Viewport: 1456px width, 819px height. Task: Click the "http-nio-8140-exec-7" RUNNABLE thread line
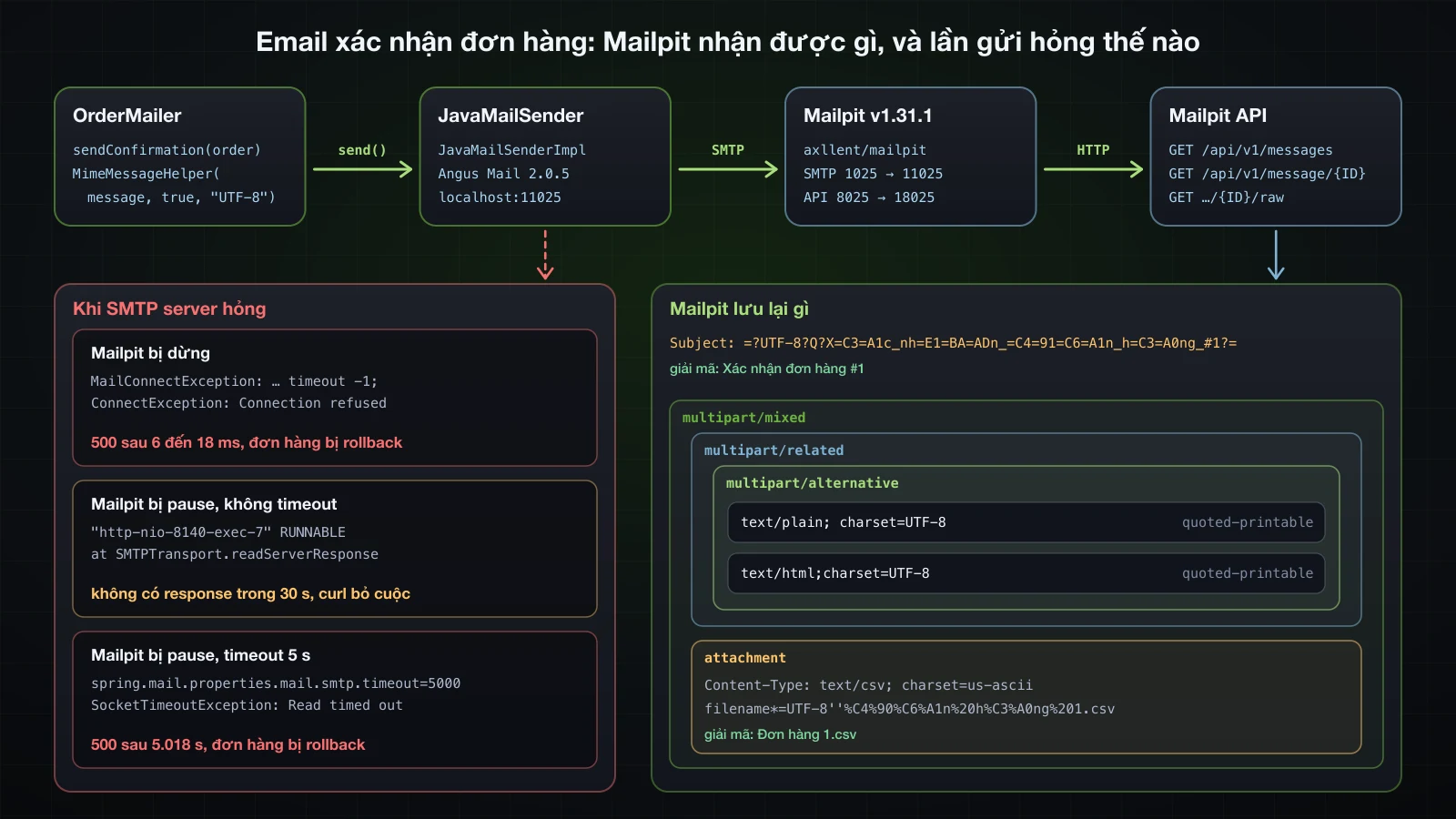point(218,532)
